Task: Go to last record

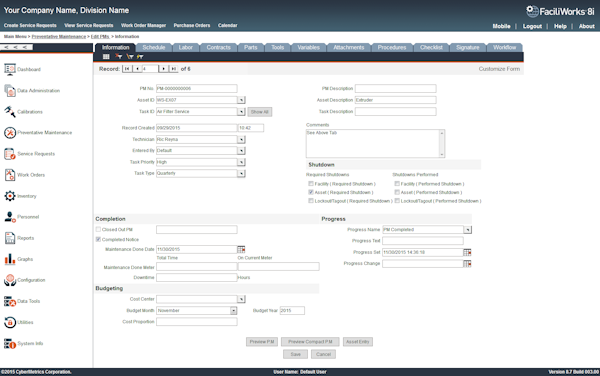Action: click(173, 69)
